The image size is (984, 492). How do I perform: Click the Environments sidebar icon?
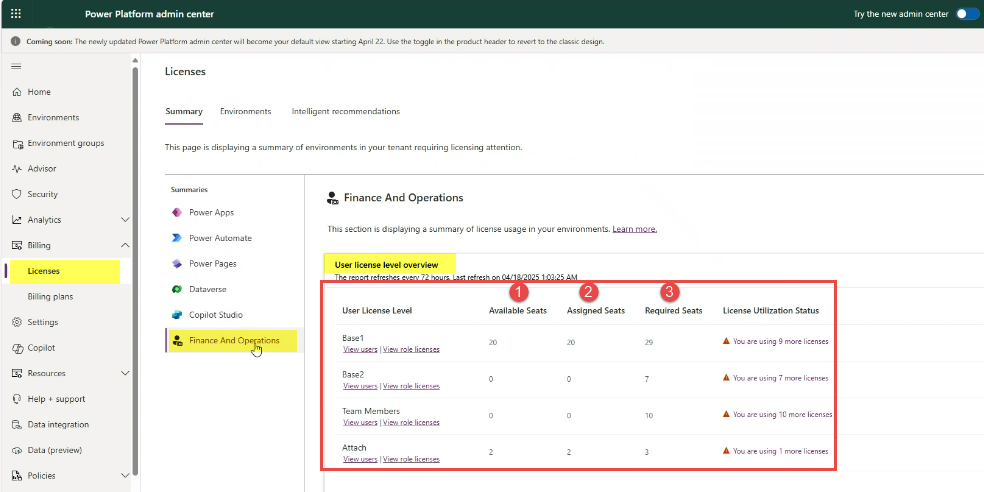pyautogui.click(x=17, y=117)
